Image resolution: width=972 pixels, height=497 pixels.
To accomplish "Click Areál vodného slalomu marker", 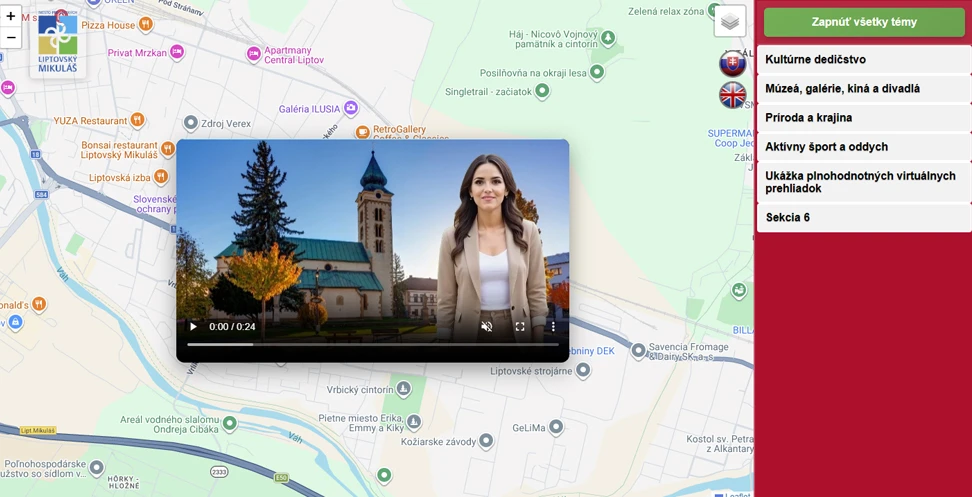I will pyautogui.click(x=230, y=423).
